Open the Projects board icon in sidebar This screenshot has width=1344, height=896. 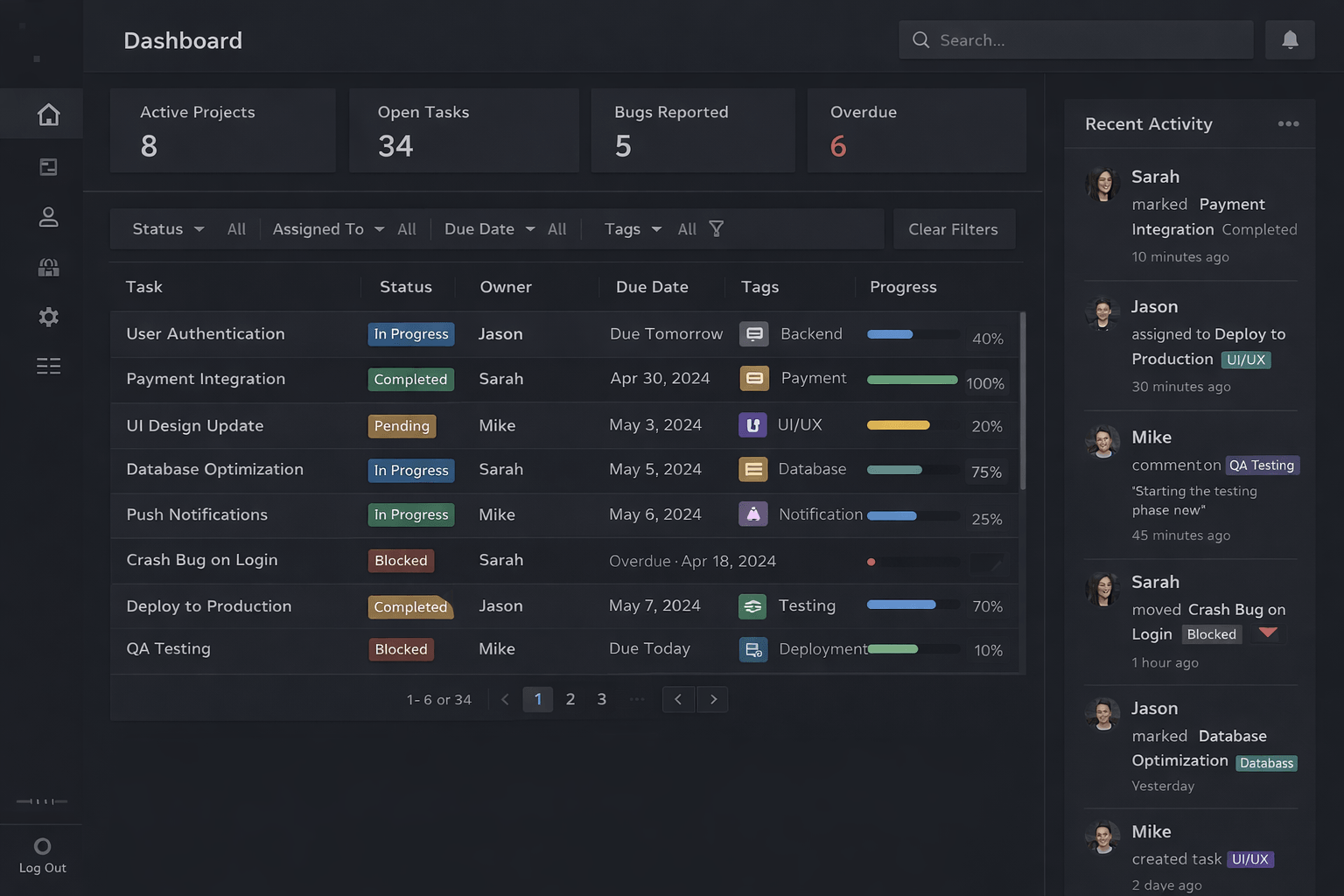tap(48, 166)
